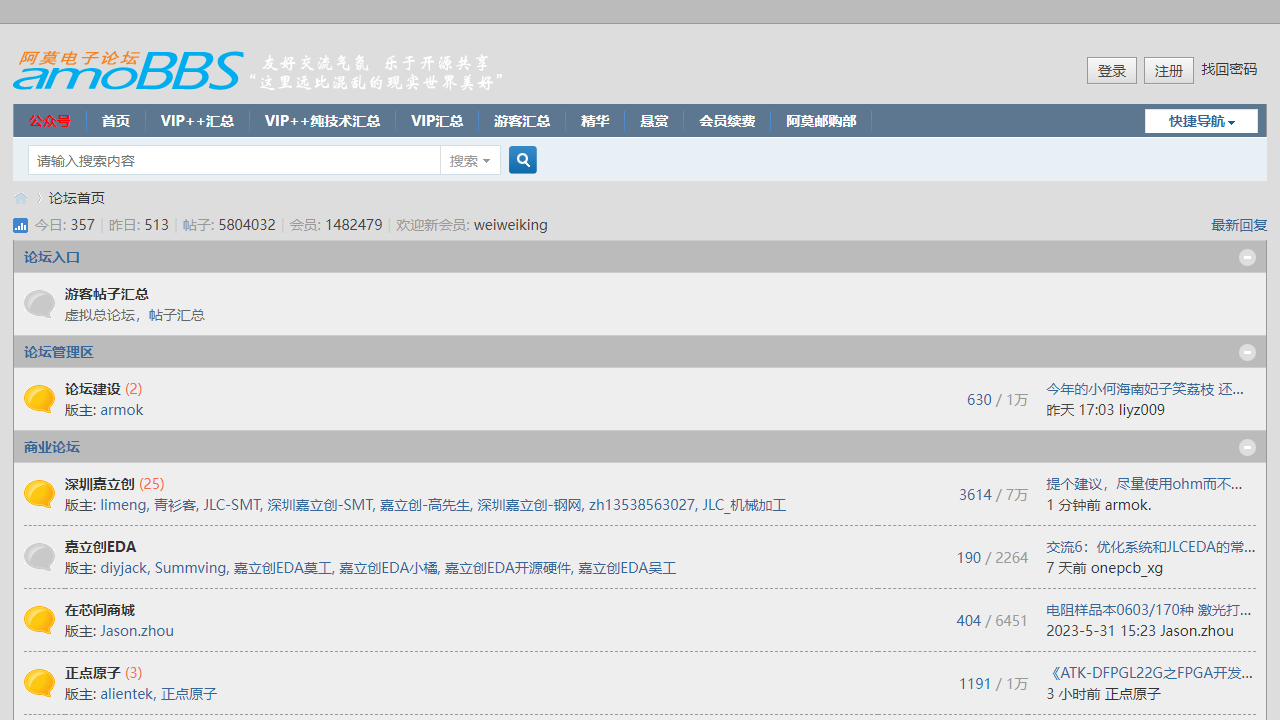The width and height of the screenshot is (1280, 720).
Task: Open the 搜索 type dropdown
Action: click(470, 160)
